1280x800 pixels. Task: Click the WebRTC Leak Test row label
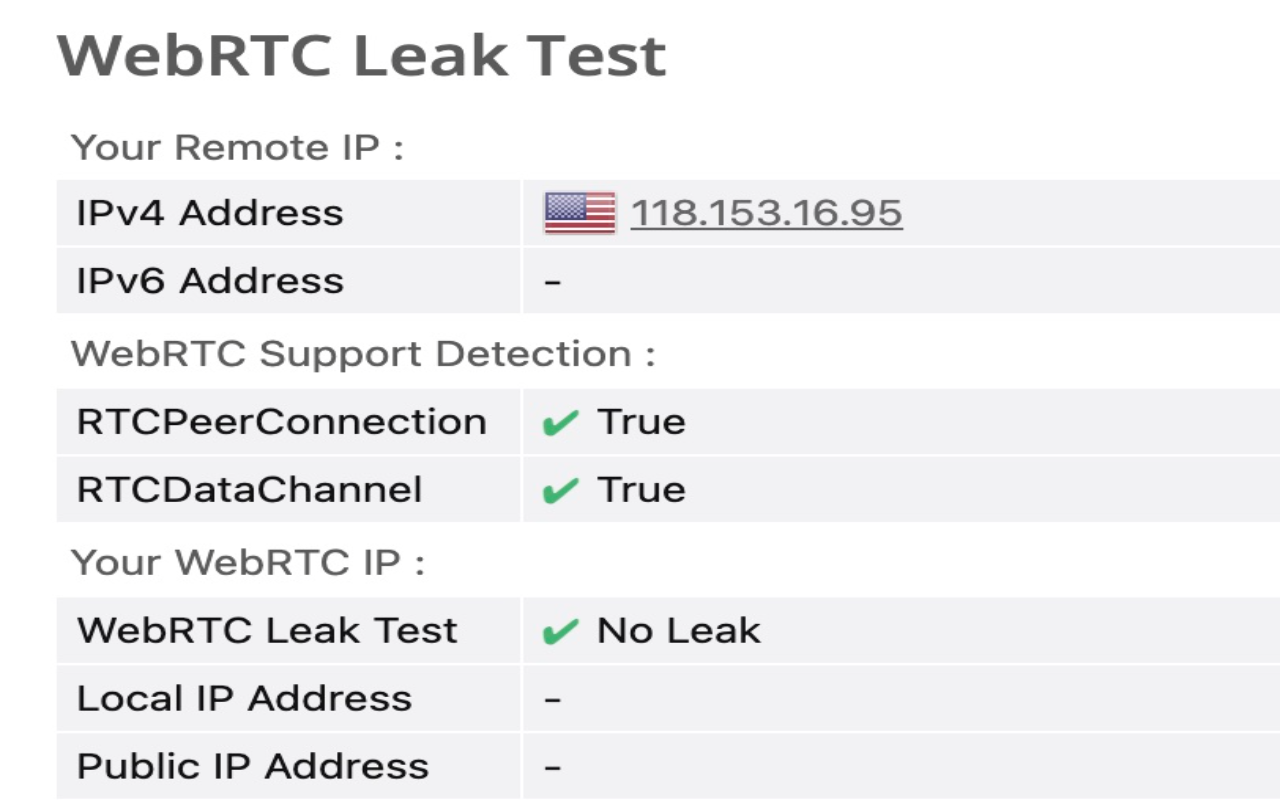tap(267, 631)
